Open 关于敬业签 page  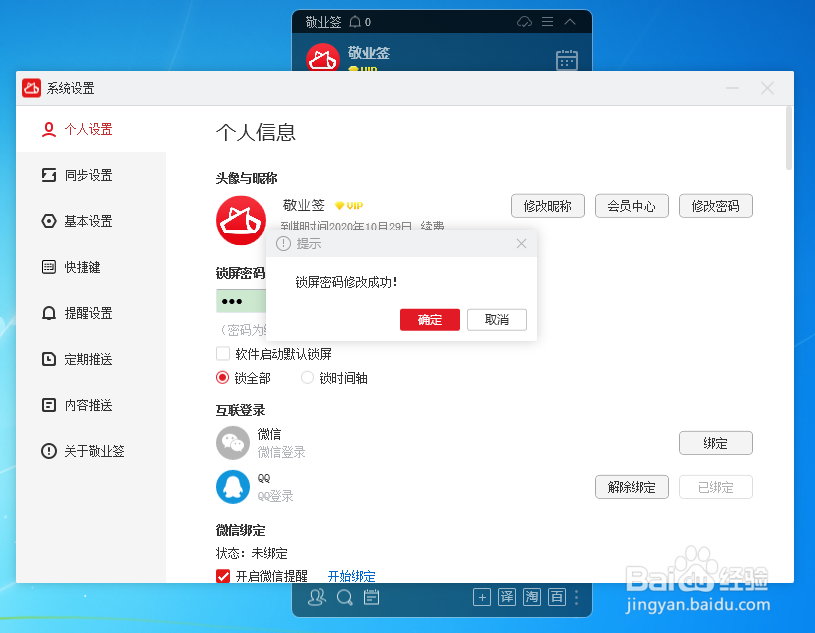point(91,451)
